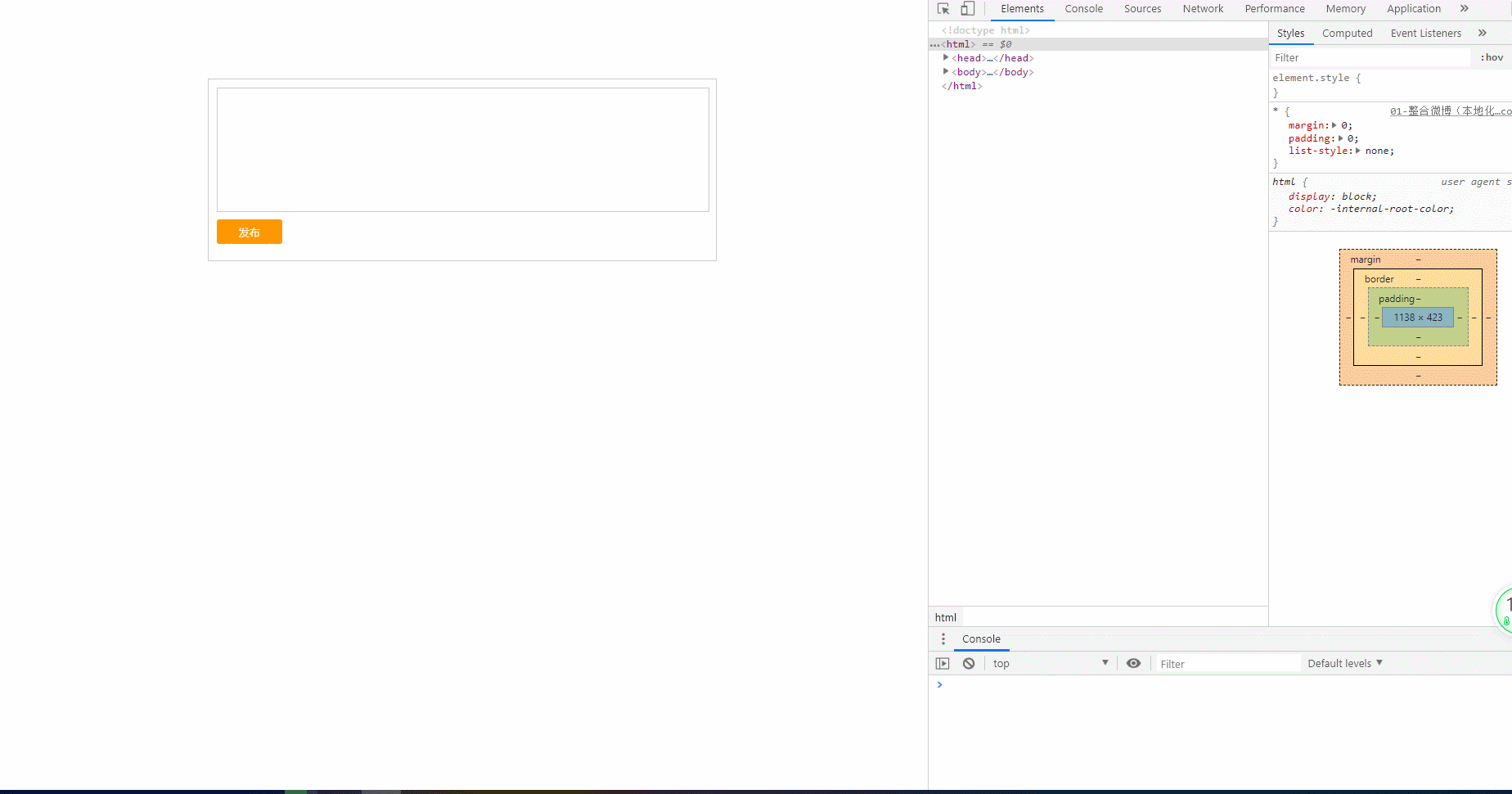Create live expression eye icon
Image resolution: width=1512 pixels, height=794 pixels.
point(1133,664)
